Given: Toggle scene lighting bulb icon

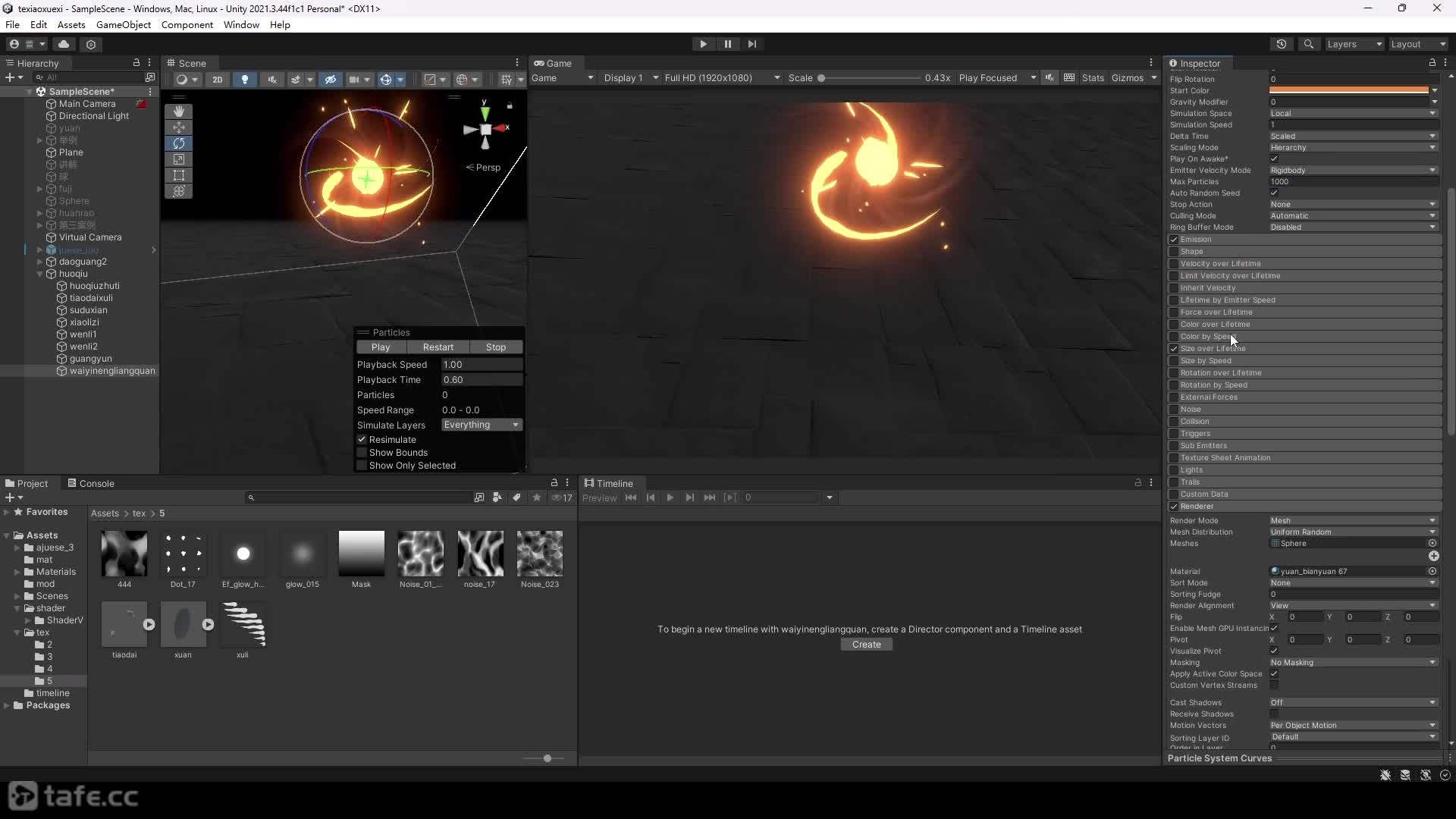Looking at the screenshot, I should [244, 80].
